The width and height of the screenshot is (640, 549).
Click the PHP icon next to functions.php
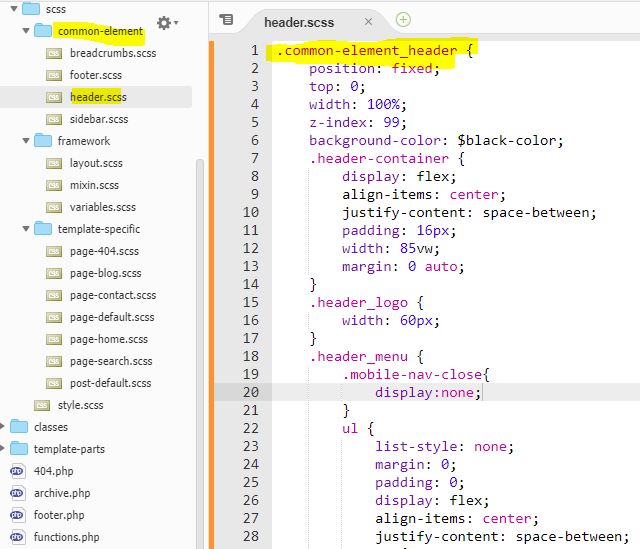tap(17, 537)
